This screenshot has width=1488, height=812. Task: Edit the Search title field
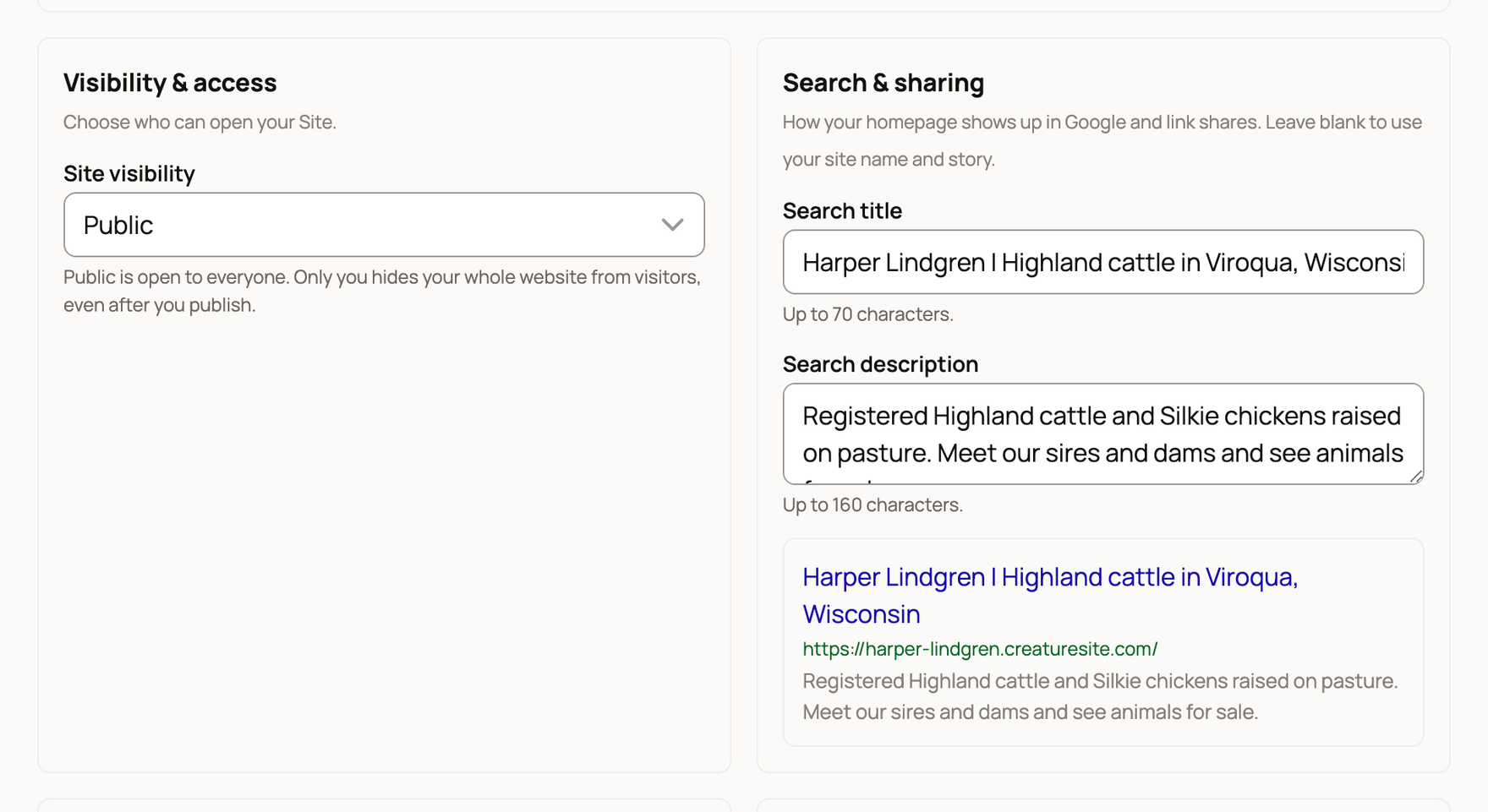click(x=1102, y=262)
